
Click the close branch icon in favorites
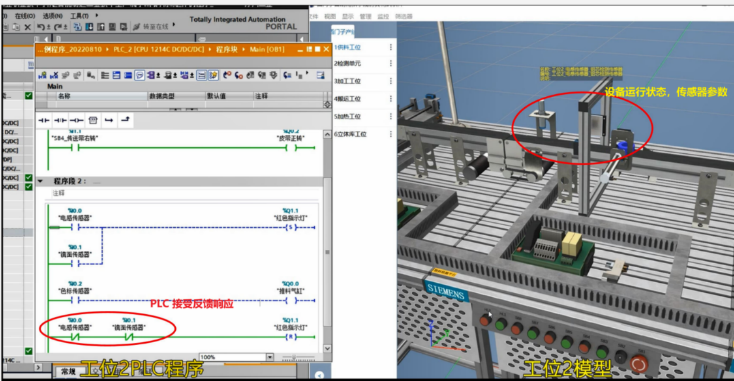(x=125, y=120)
